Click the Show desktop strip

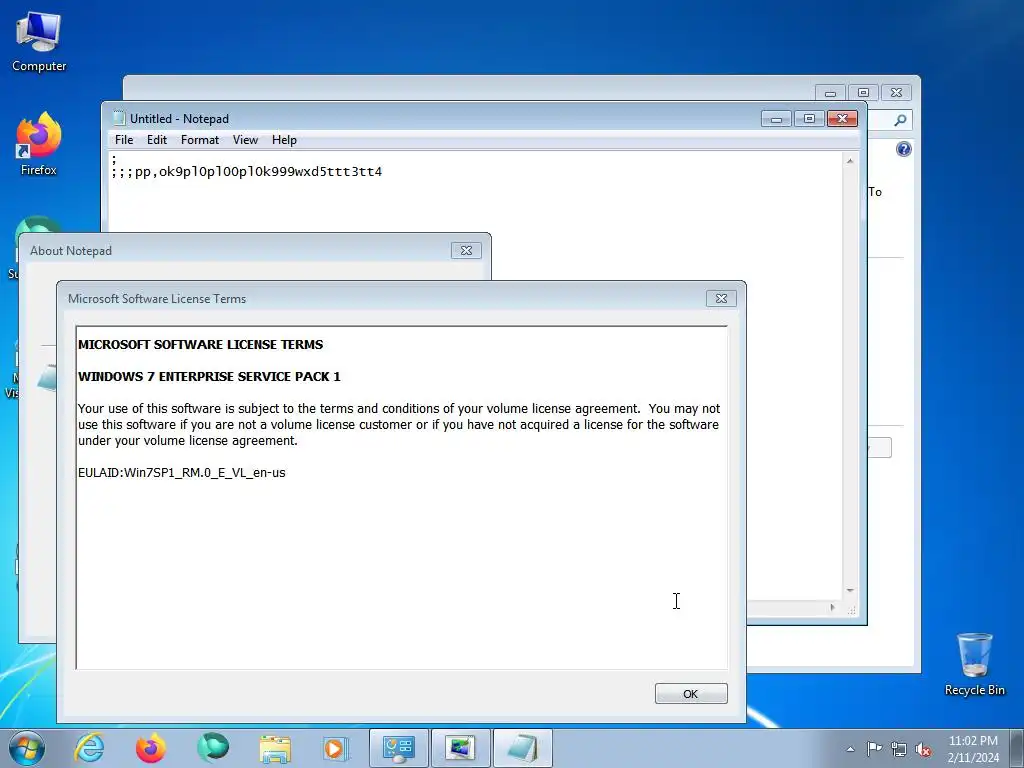click(1017, 748)
